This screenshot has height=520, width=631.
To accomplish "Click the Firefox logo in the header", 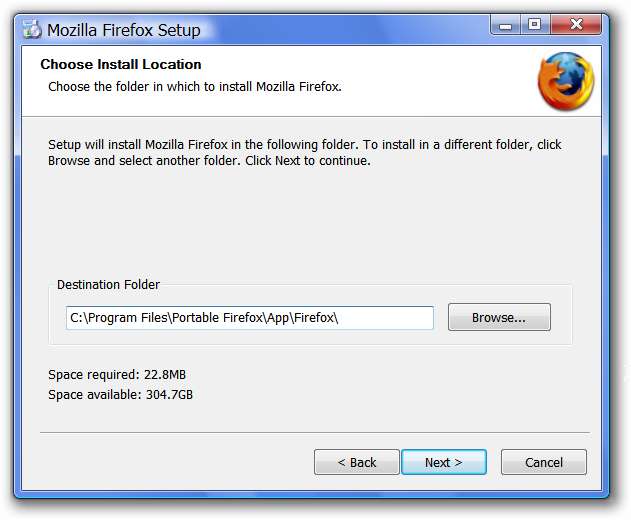I will tap(566, 82).
